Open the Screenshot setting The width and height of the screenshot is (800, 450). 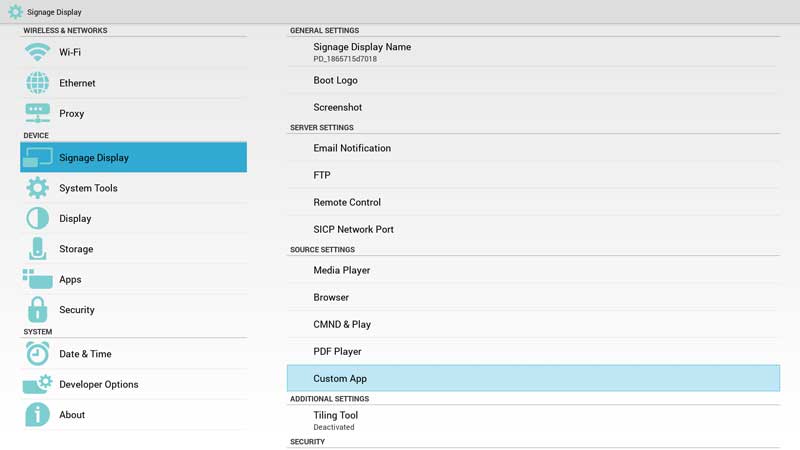(x=533, y=107)
